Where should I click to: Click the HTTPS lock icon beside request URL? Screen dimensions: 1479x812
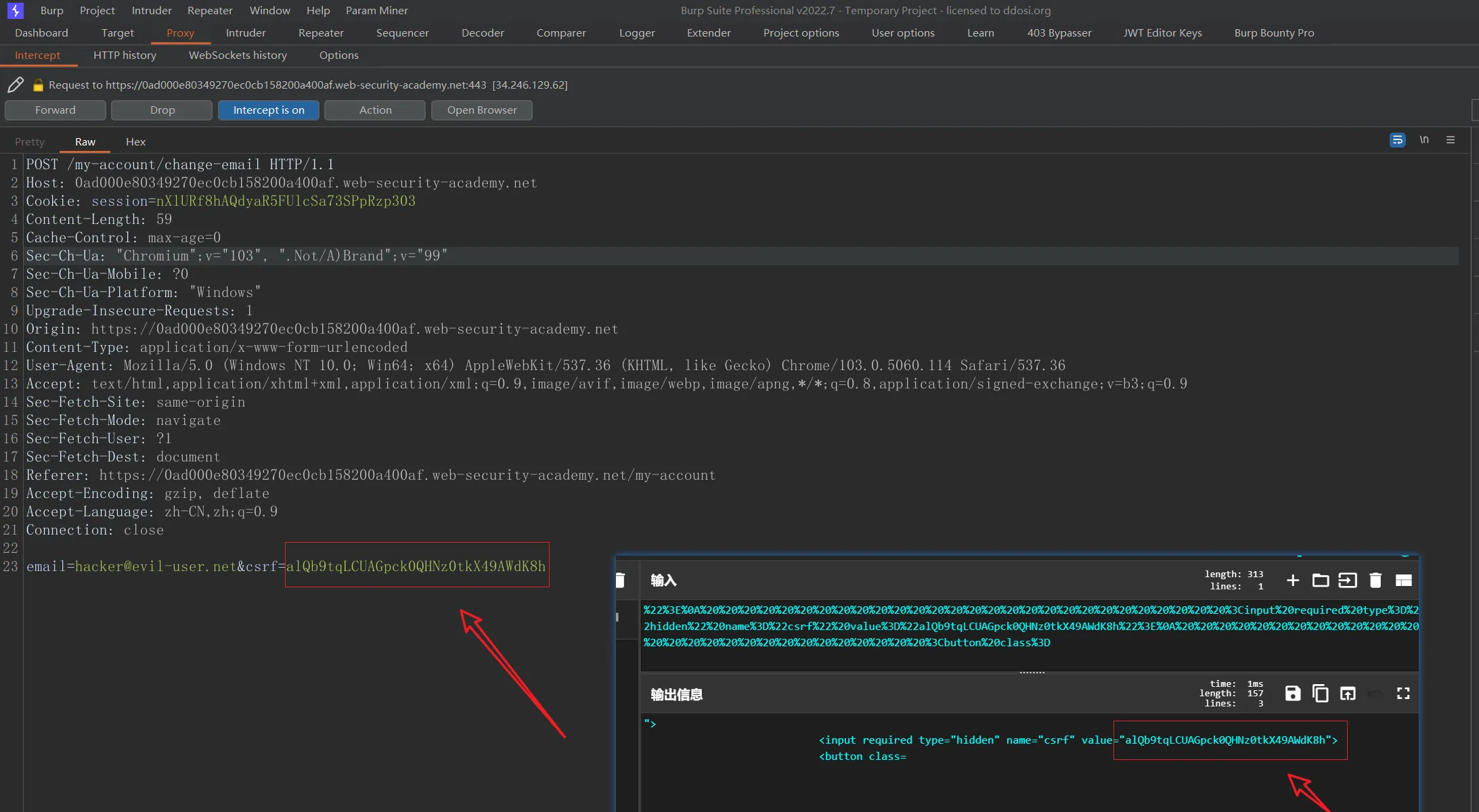[x=39, y=85]
